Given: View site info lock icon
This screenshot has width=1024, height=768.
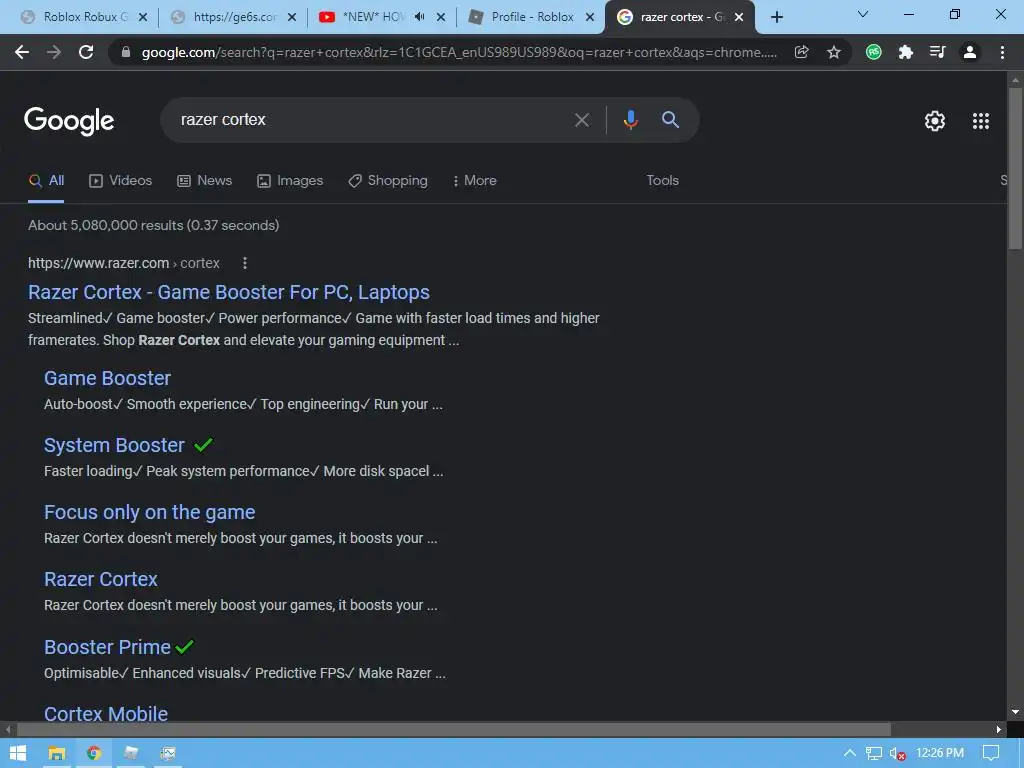Looking at the screenshot, I should point(126,52).
